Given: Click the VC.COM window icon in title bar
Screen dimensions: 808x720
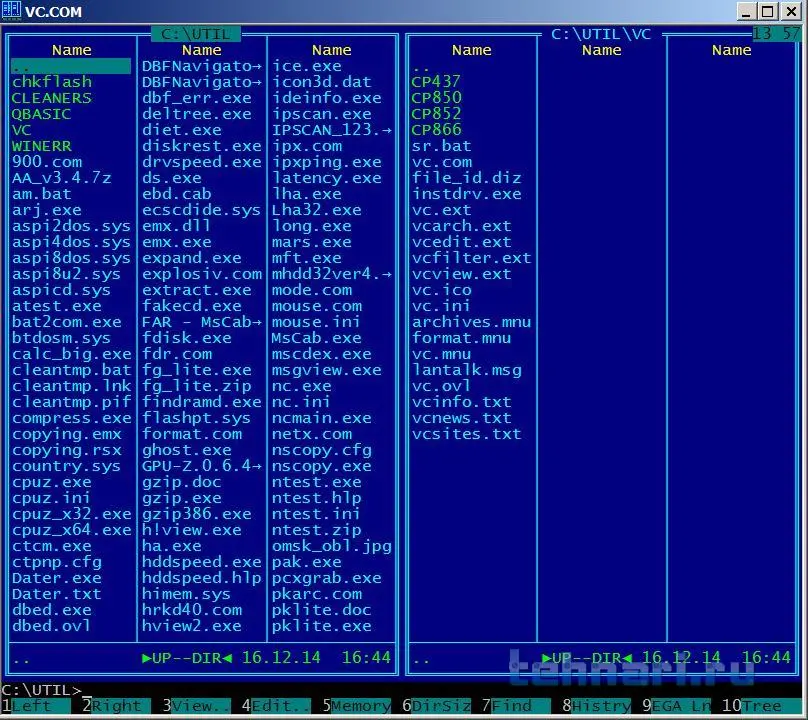Looking at the screenshot, I should tap(10, 11).
